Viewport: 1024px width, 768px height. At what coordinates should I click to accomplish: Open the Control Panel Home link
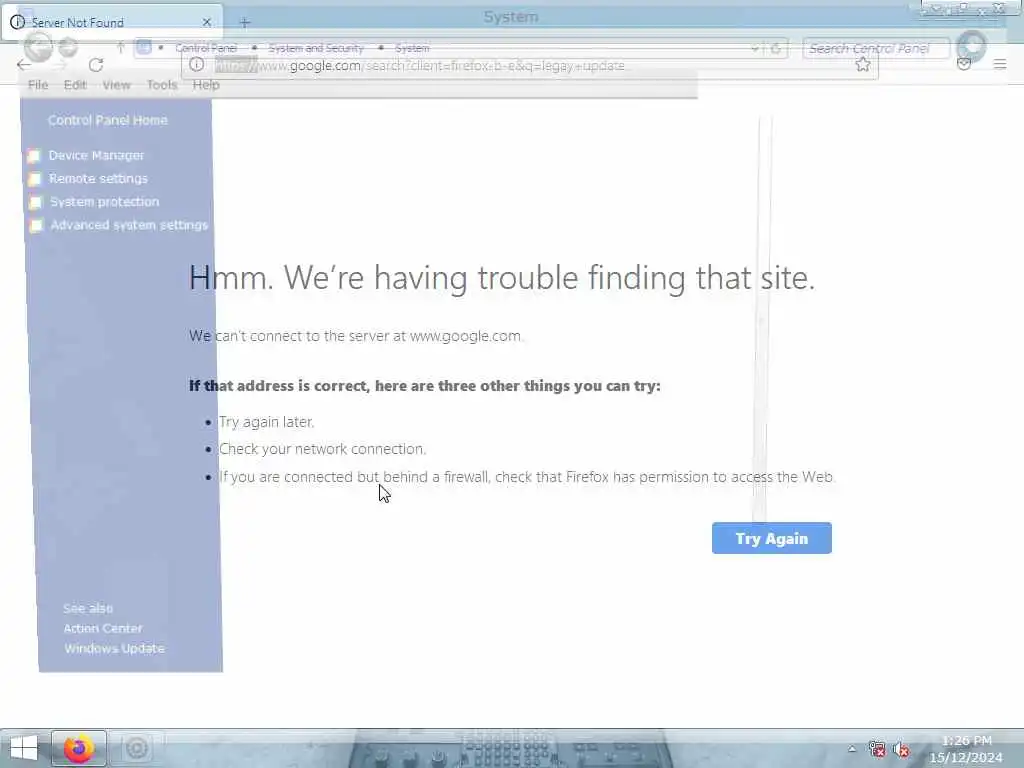(x=108, y=120)
